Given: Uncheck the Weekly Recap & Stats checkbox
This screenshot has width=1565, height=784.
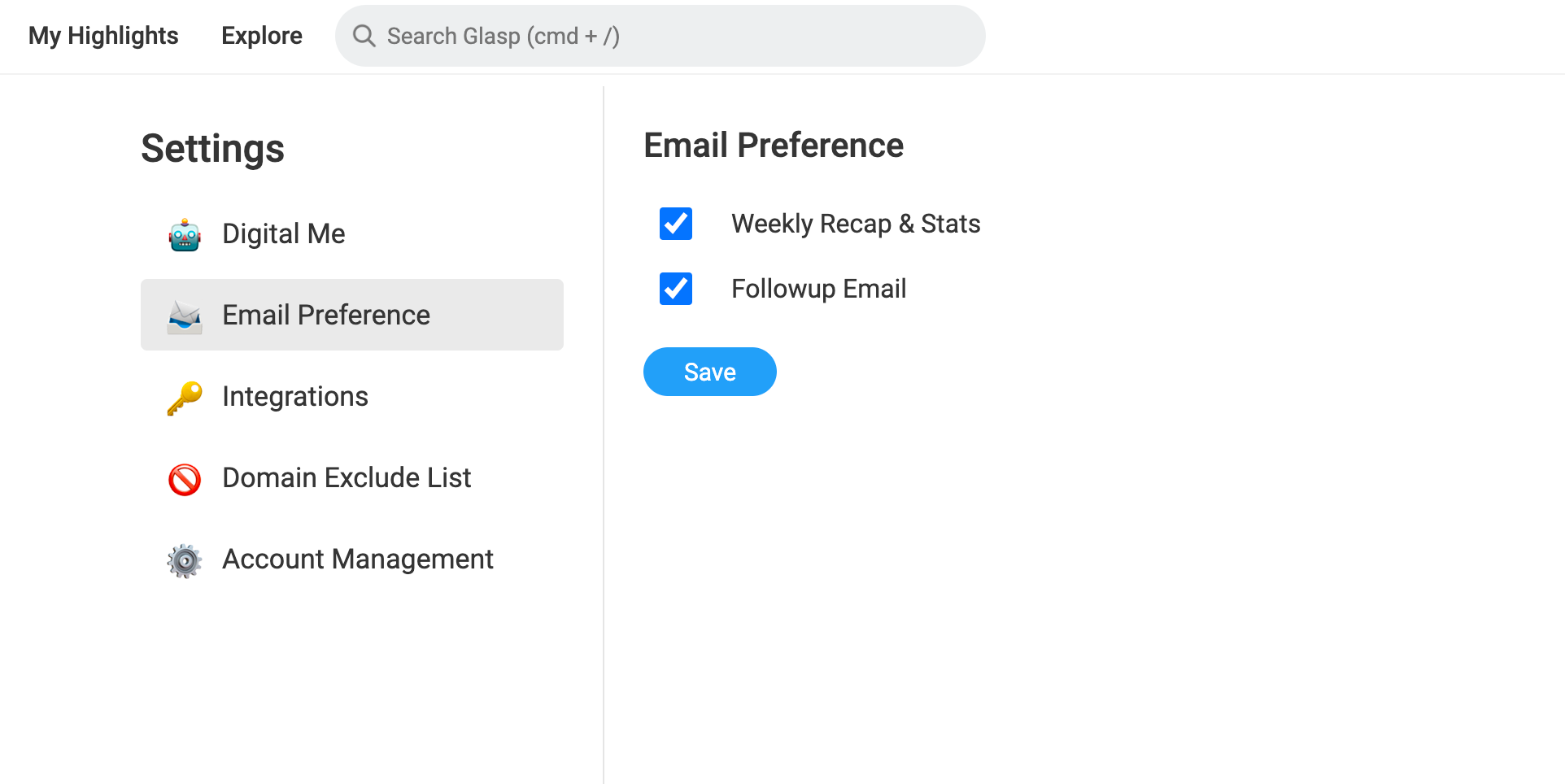Looking at the screenshot, I should click(x=675, y=224).
